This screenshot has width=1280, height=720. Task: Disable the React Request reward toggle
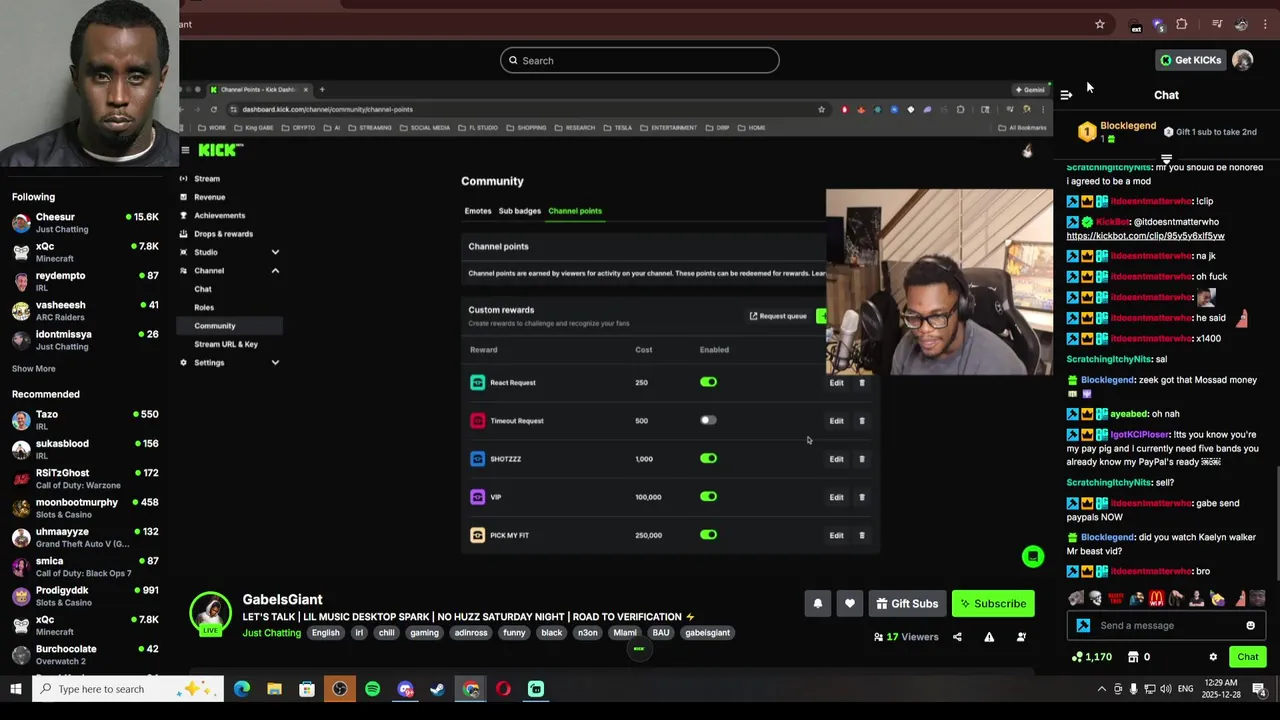708,382
